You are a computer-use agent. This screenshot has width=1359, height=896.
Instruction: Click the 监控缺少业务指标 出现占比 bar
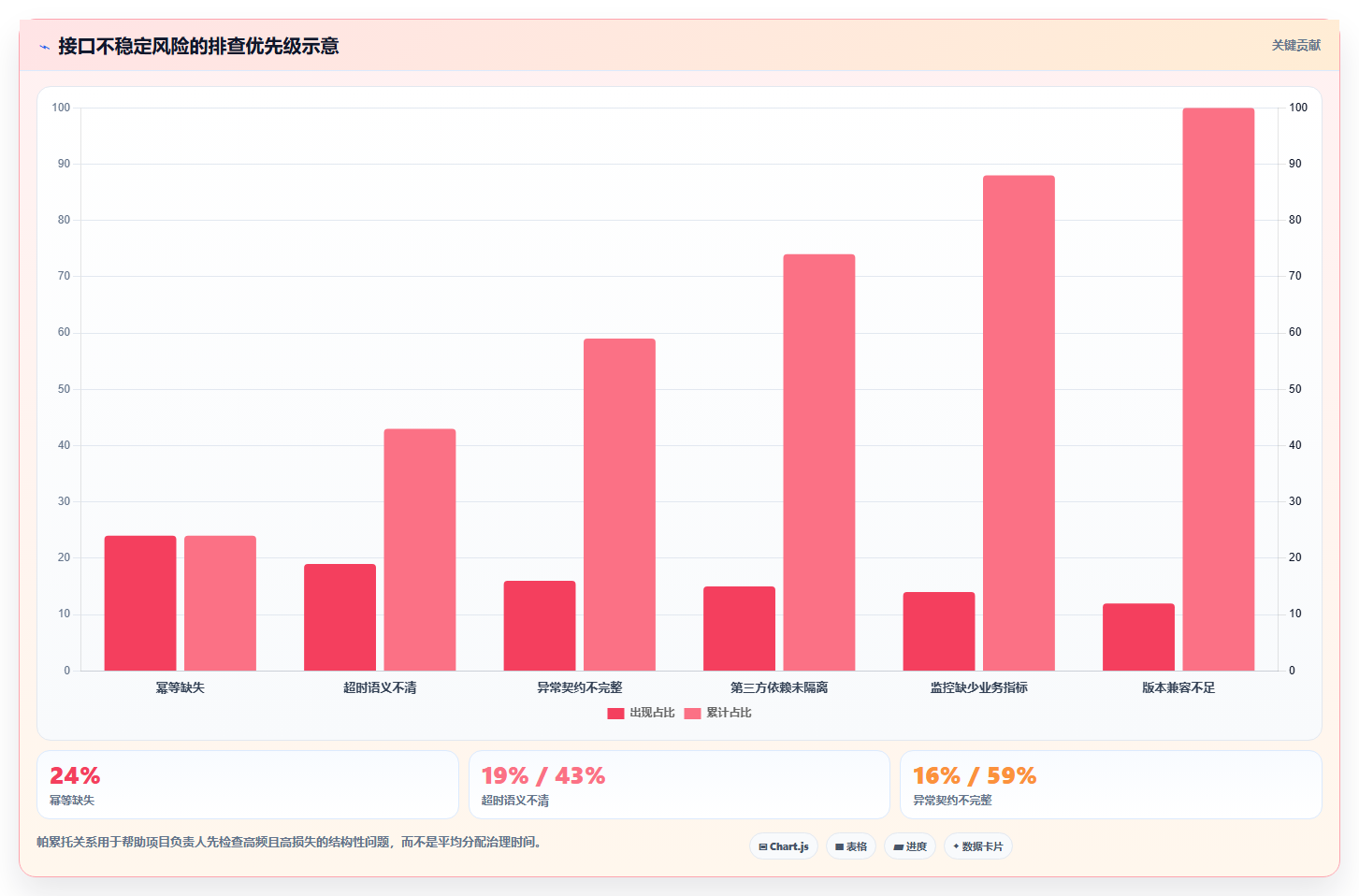pos(939,631)
